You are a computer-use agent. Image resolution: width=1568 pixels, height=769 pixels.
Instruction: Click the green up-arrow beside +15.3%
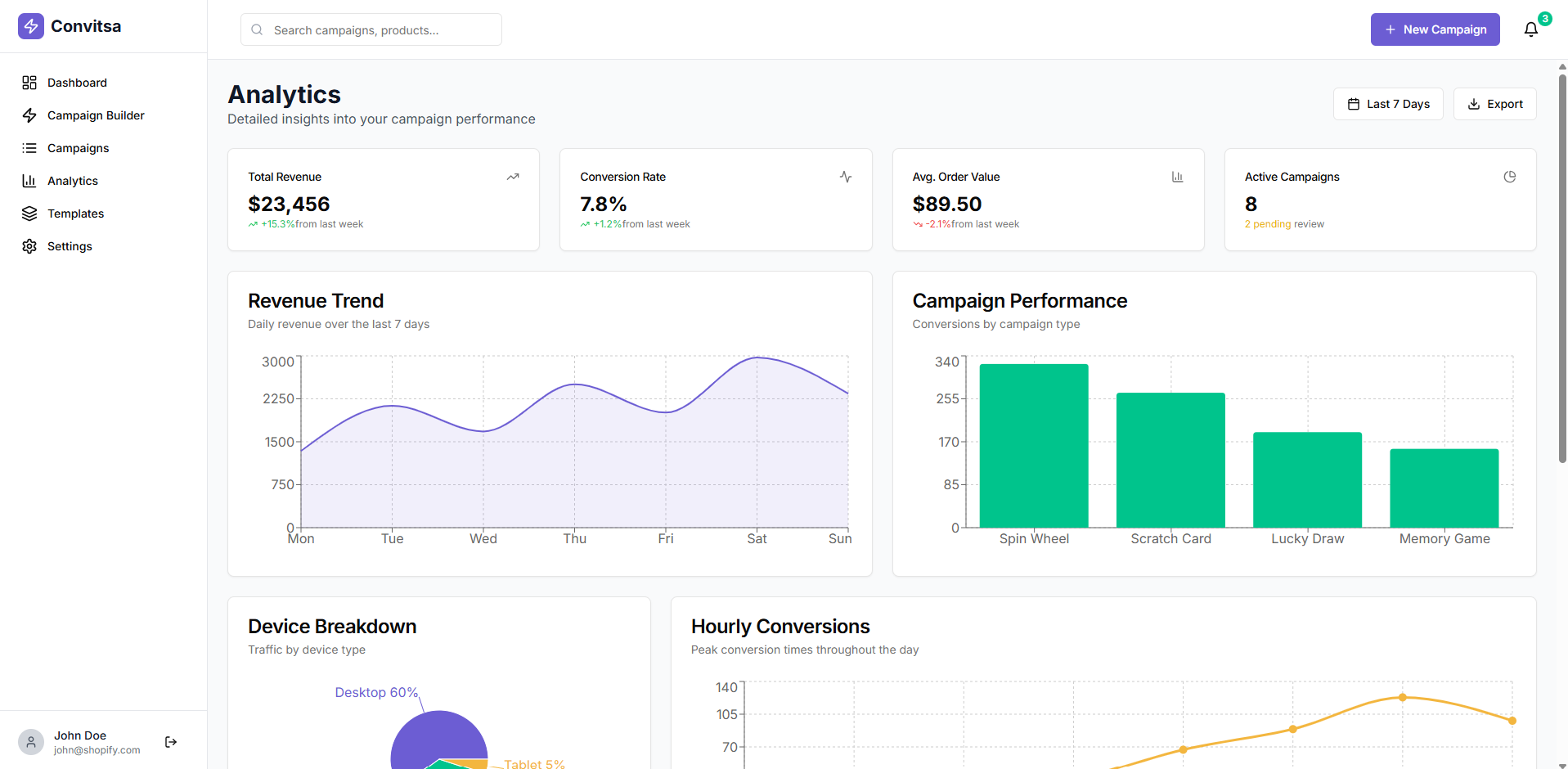click(253, 224)
